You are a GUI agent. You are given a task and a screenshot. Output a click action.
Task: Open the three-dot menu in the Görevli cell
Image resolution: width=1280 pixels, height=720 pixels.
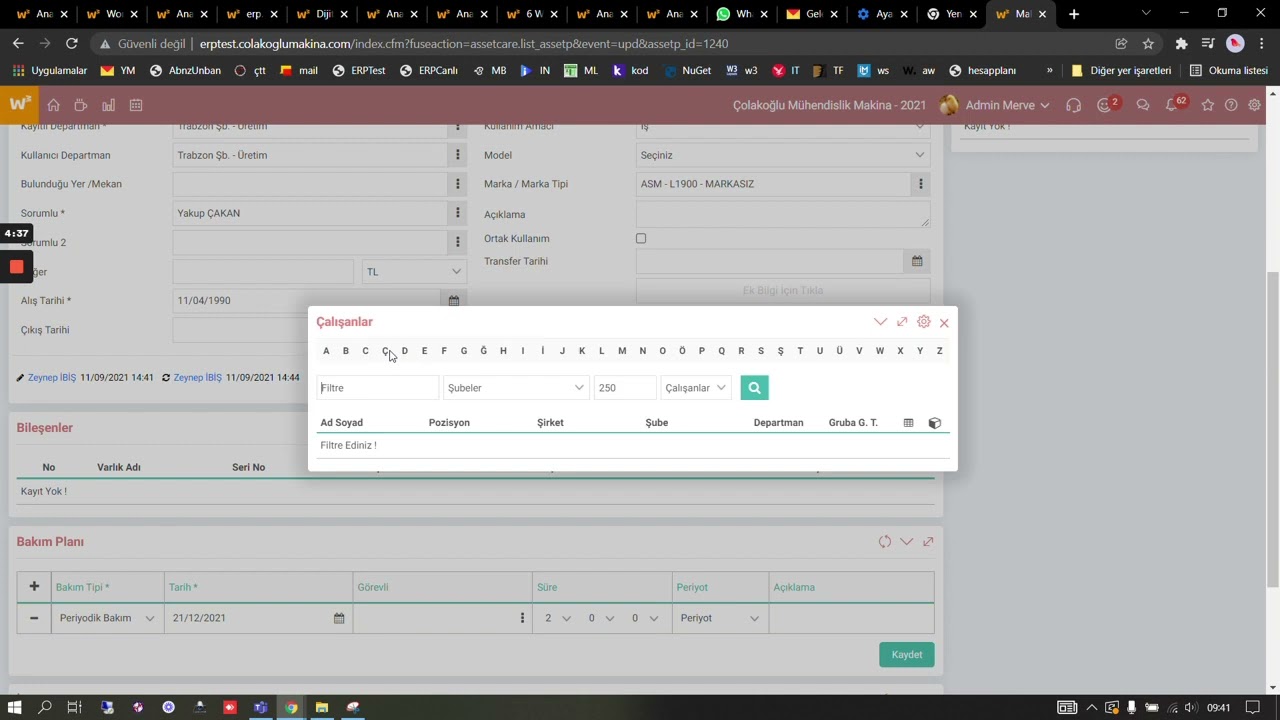[x=522, y=618]
